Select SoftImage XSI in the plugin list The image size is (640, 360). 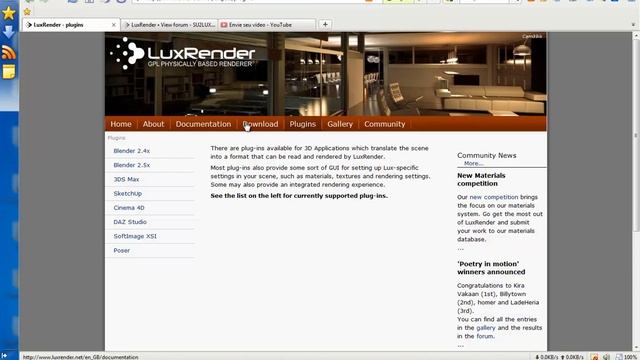point(135,236)
